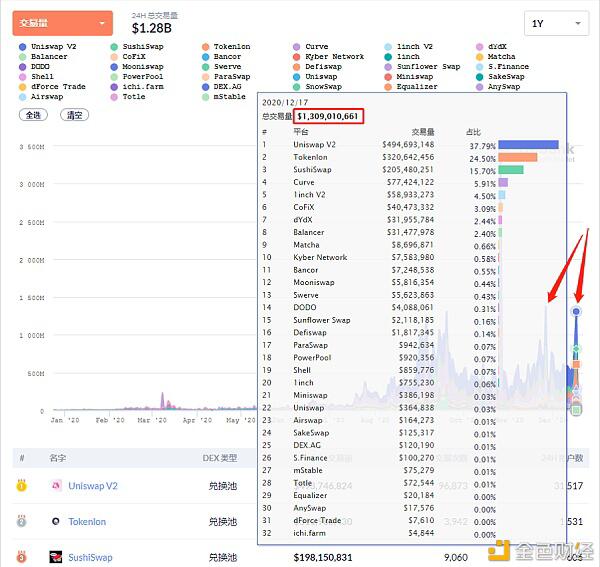Image resolution: width=600 pixels, height=567 pixels.
Task: Toggle ichi.farm legend entry
Action: point(137,86)
